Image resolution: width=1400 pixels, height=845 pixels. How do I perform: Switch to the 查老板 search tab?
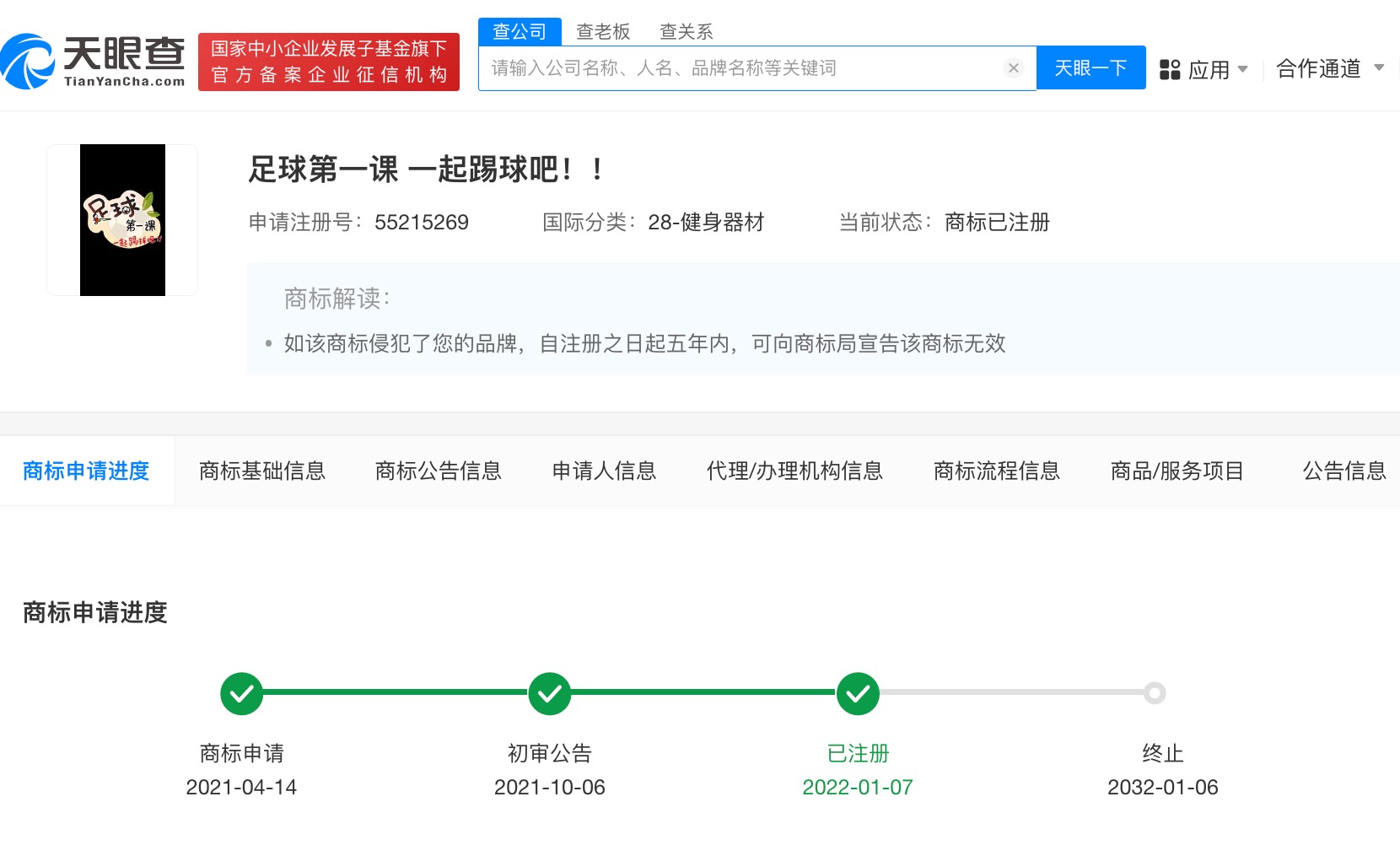click(603, 32)
